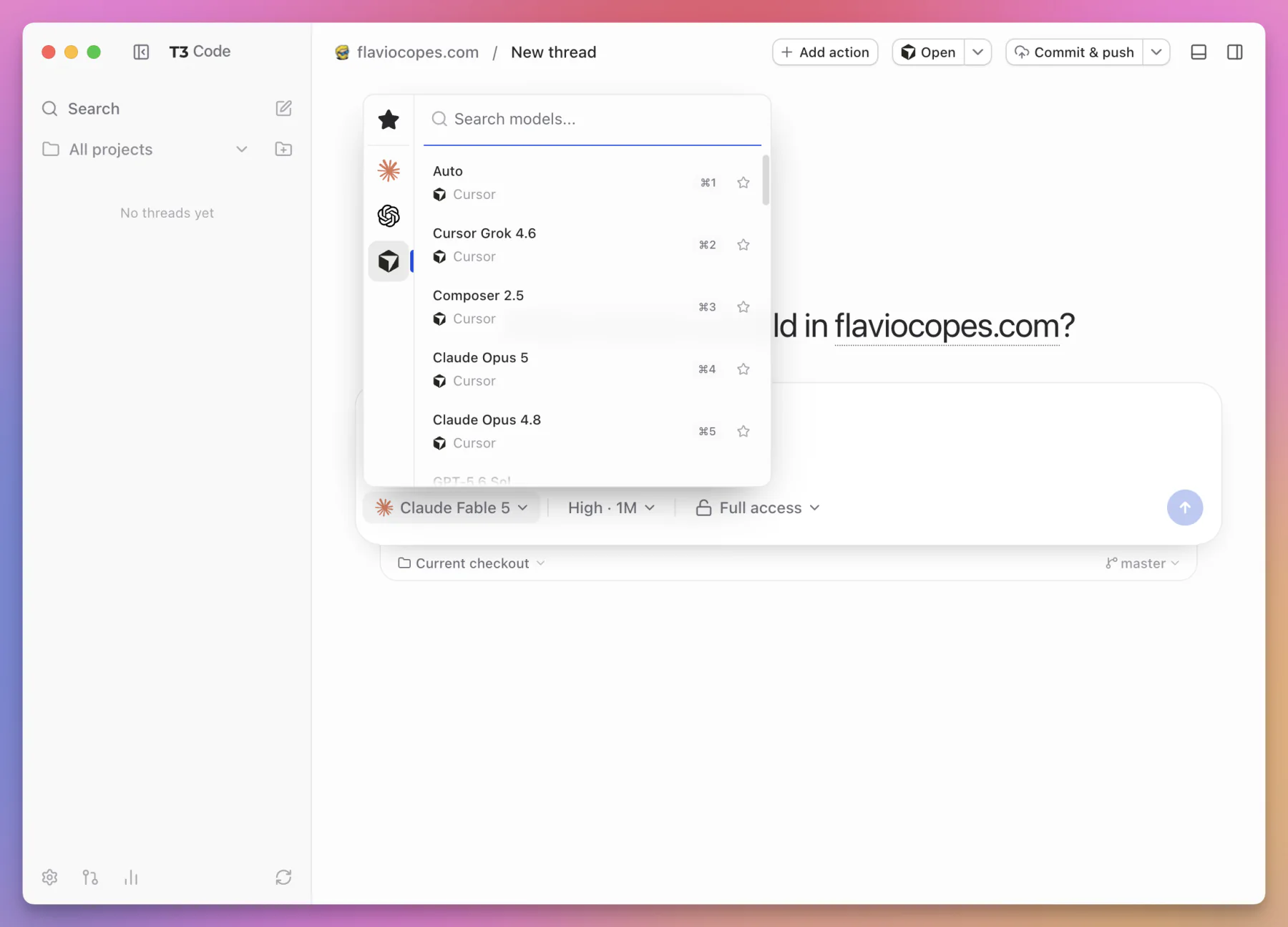This screenshot has width=1288, height=927.
Task: Favorite the Cursor Grok 4.6 star
Action: tap(743, 245)
